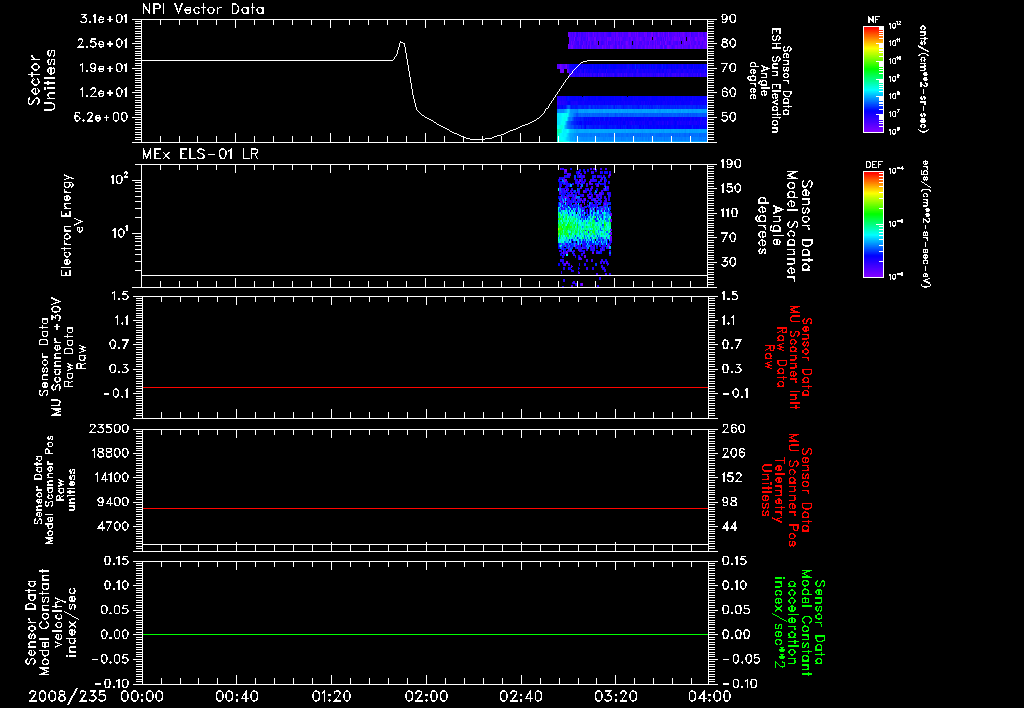1024x708 pixels.
Task: Select the 190 scanner angle tick label
Action: 732,164
